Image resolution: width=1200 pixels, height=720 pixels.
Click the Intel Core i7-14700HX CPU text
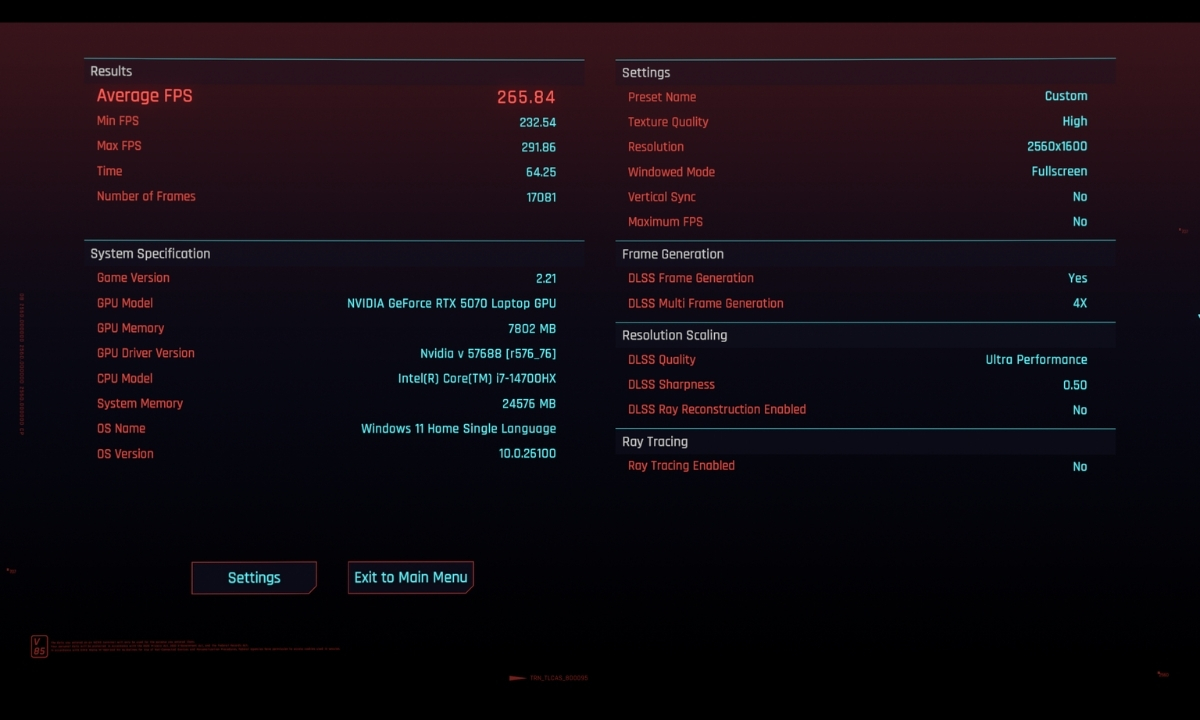click(x=477, y=378)
